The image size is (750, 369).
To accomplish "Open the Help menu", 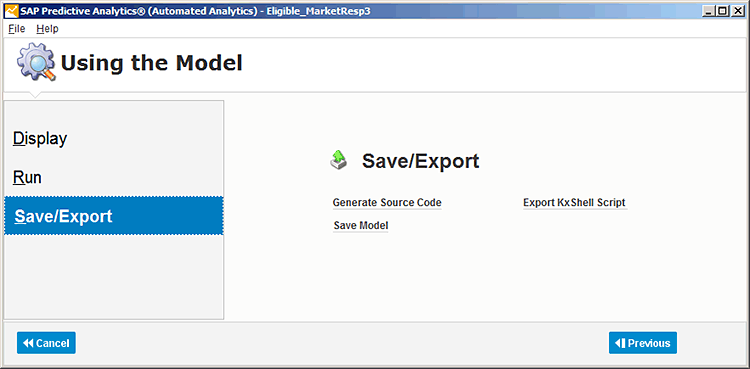I will pyautogui.click(x=47, y=29).
